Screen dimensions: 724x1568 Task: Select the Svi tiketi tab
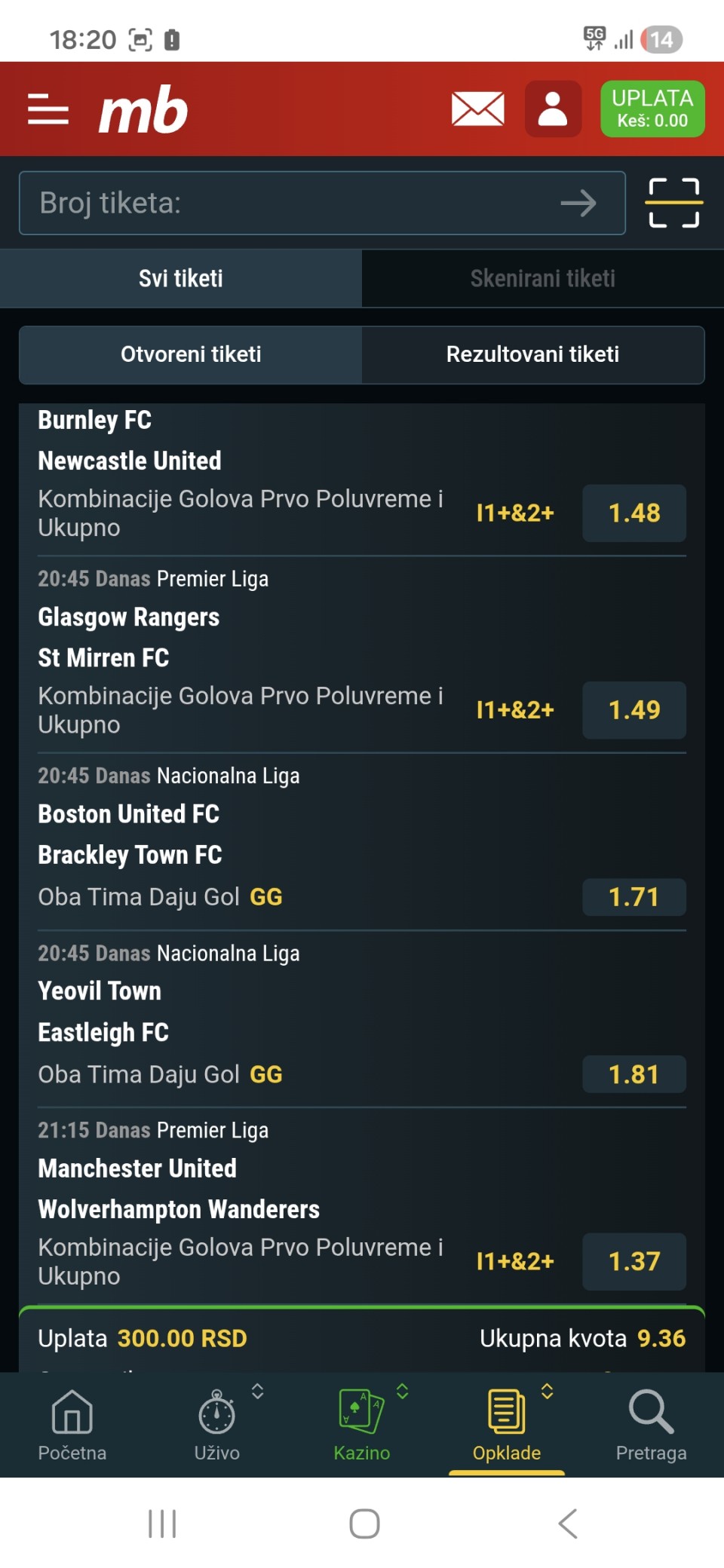point(181,278)
